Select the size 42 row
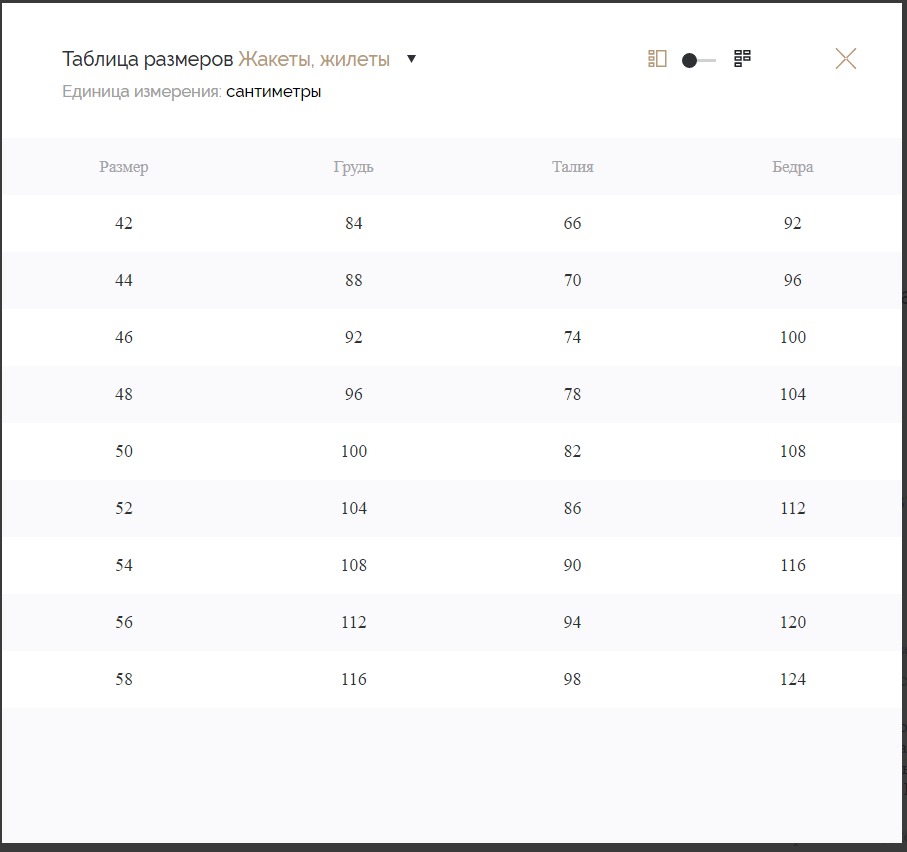Screen dimensions: 907x852 (x=124, y=223)
